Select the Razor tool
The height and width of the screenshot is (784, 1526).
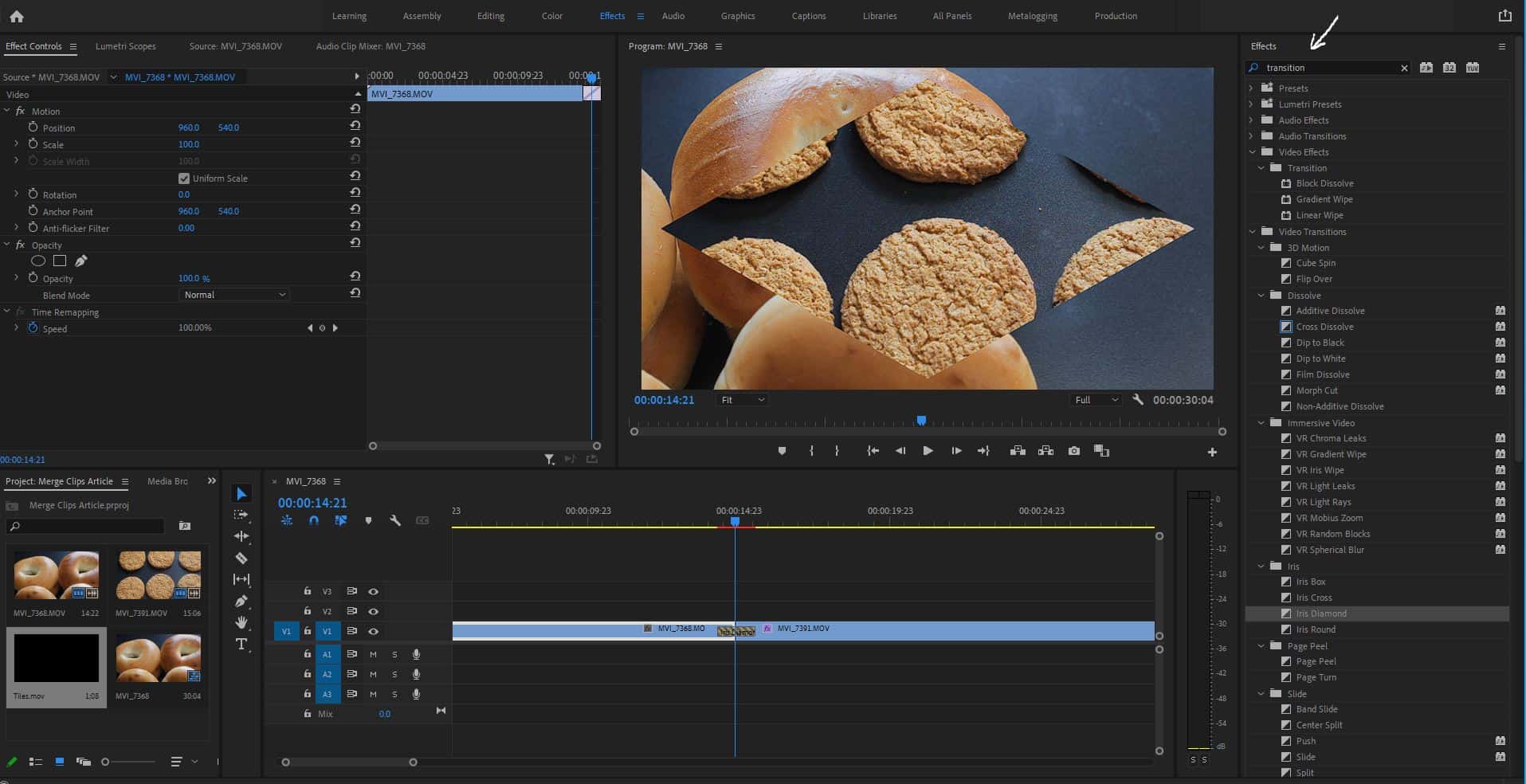coord(241,559)
